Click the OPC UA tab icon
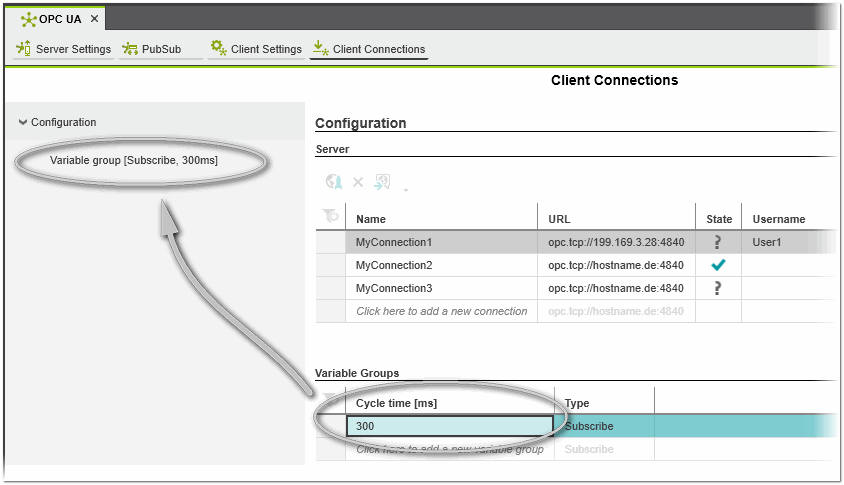 coord(28,19)
